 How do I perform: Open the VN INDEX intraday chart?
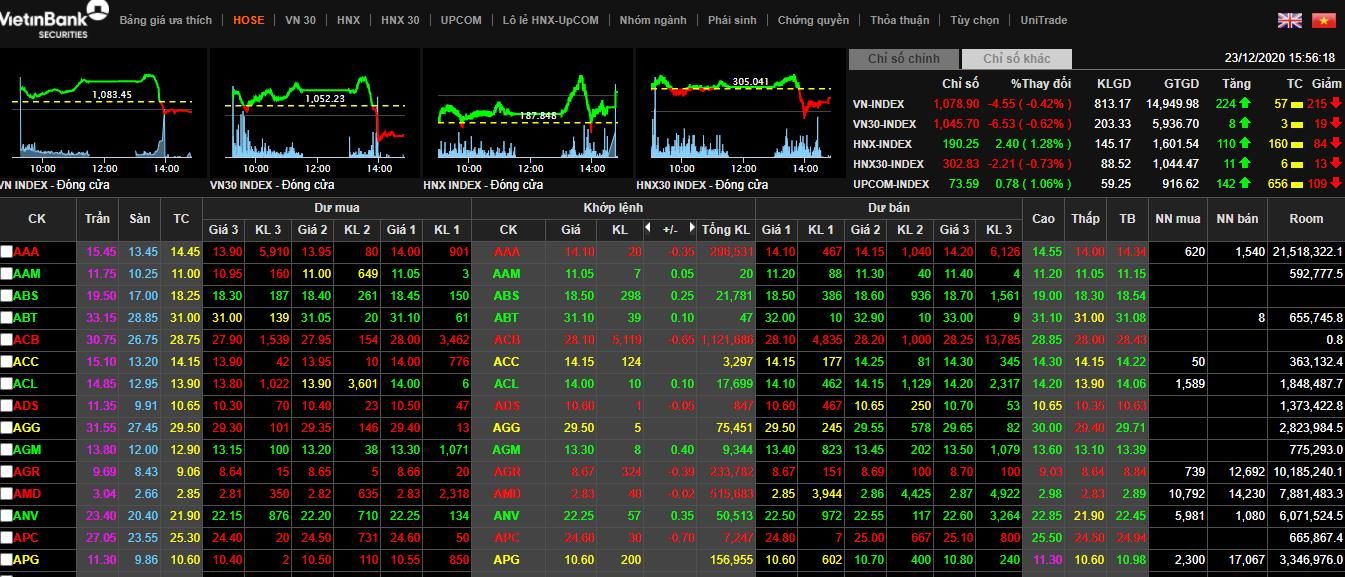point(104,110)
